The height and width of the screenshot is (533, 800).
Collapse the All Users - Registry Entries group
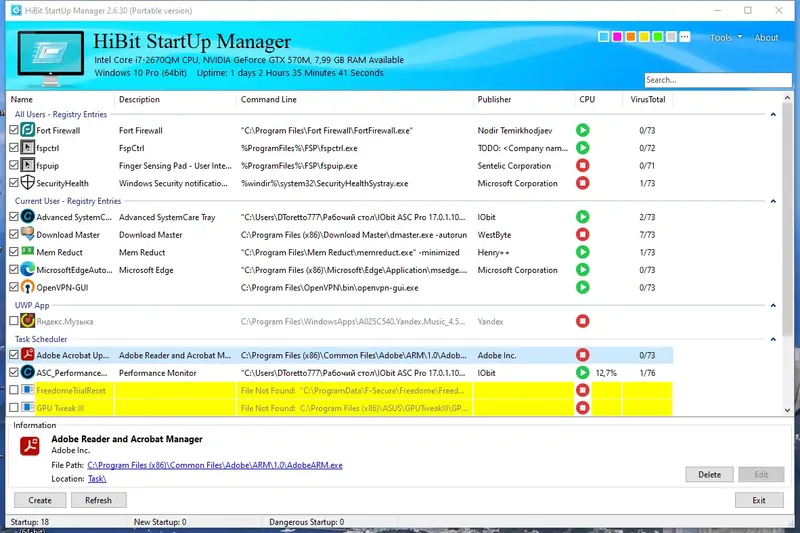(773, 115)
